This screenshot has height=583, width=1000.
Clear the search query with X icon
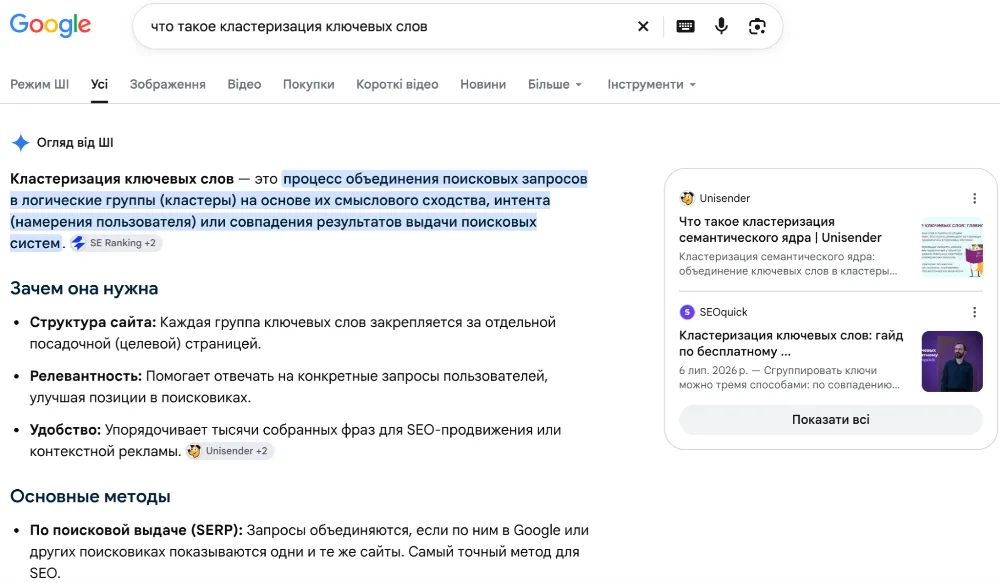pos(643,26)
